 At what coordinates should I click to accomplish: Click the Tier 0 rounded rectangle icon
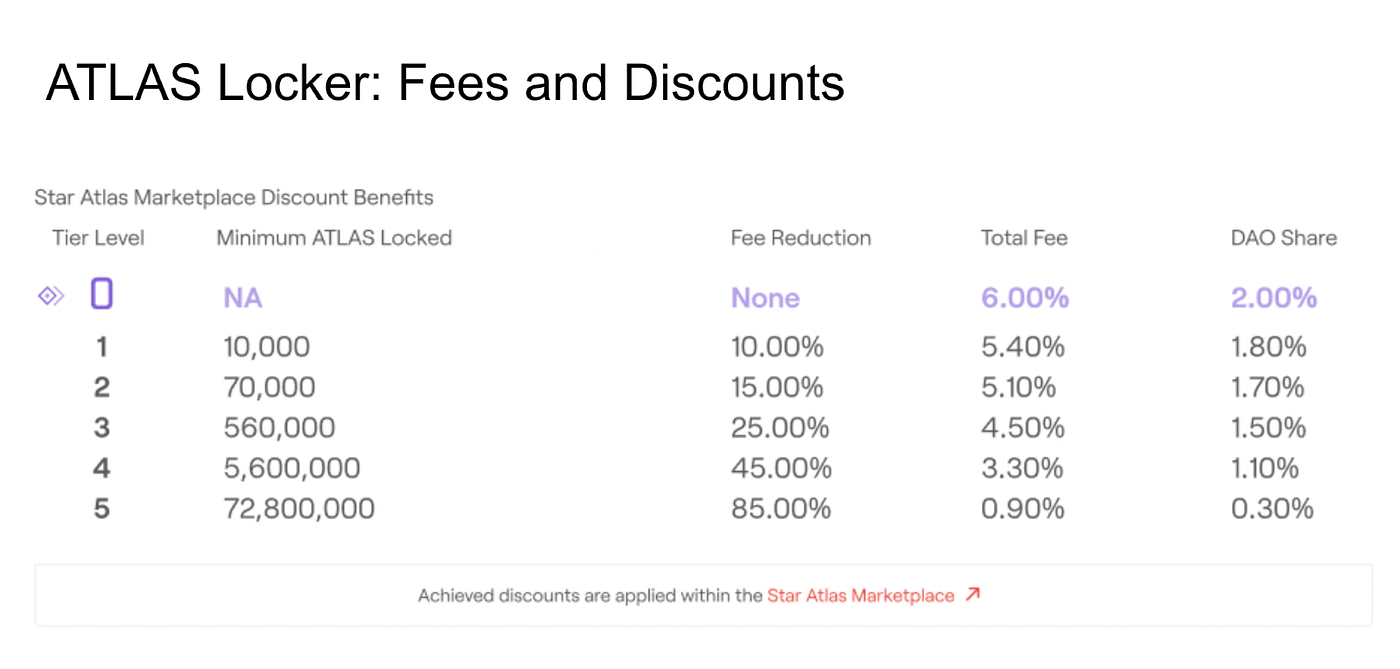(102, 294)
